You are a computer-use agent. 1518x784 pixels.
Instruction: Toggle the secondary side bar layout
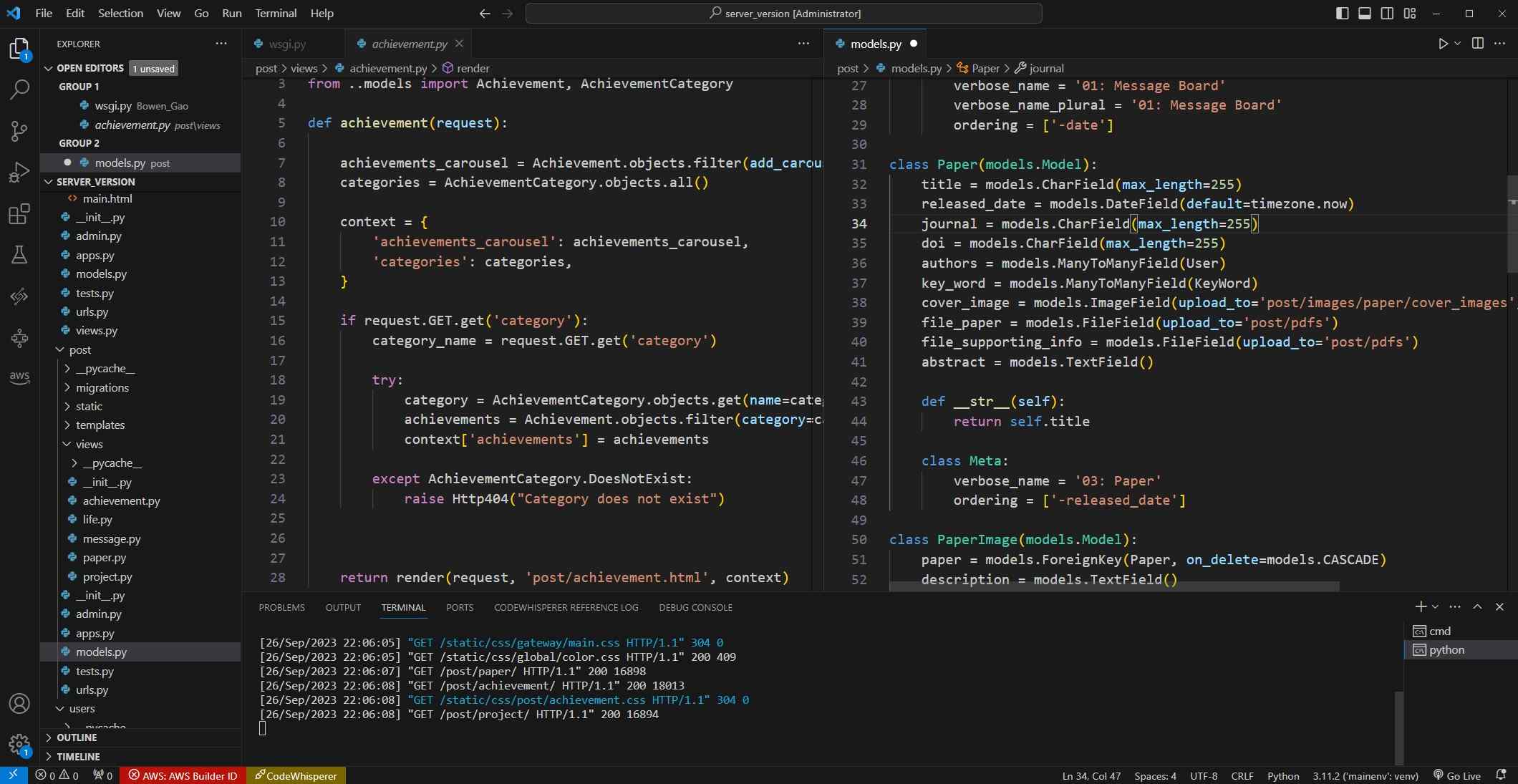(1387, 13)
